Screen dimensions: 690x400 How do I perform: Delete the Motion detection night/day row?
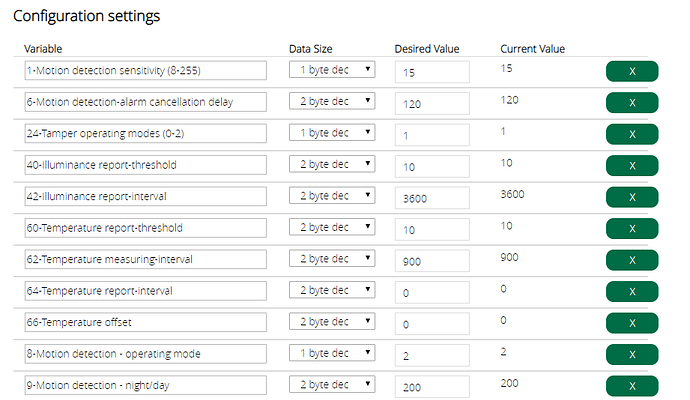tap(632, 386)
